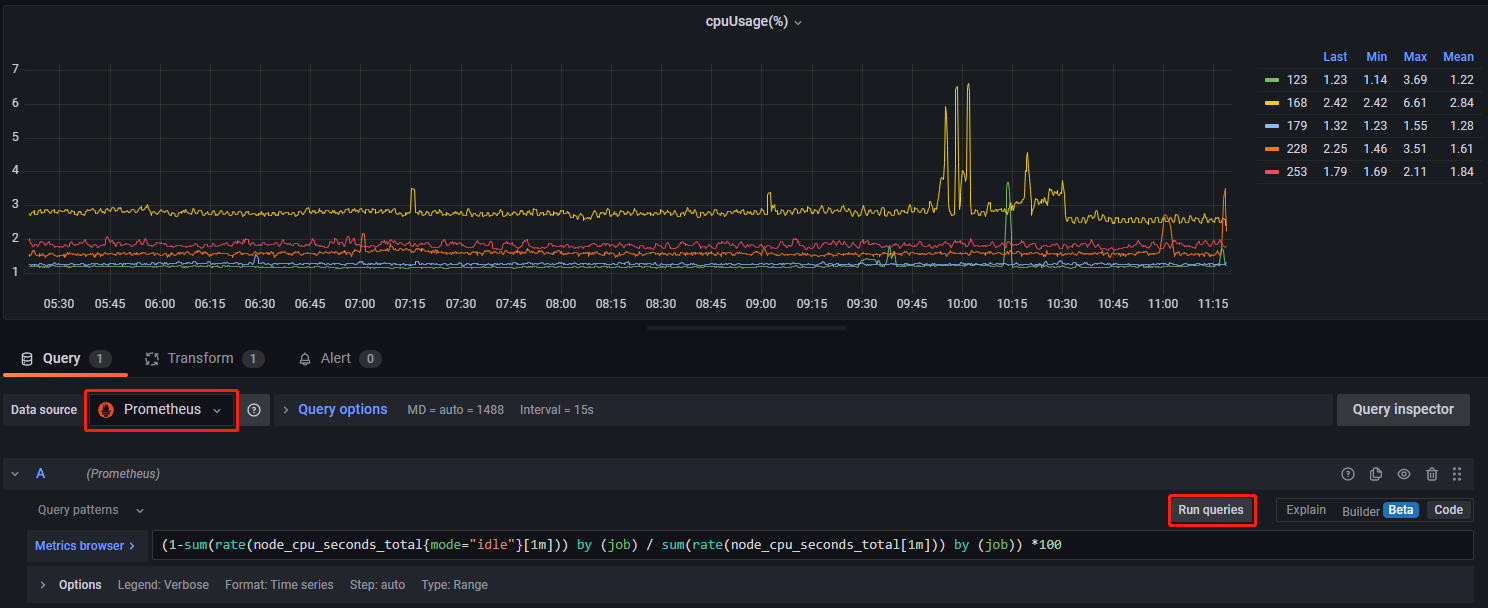Open help for query A
Image resolution: width=1488 pixels, height=608 pixels.
pos(1347,474)
